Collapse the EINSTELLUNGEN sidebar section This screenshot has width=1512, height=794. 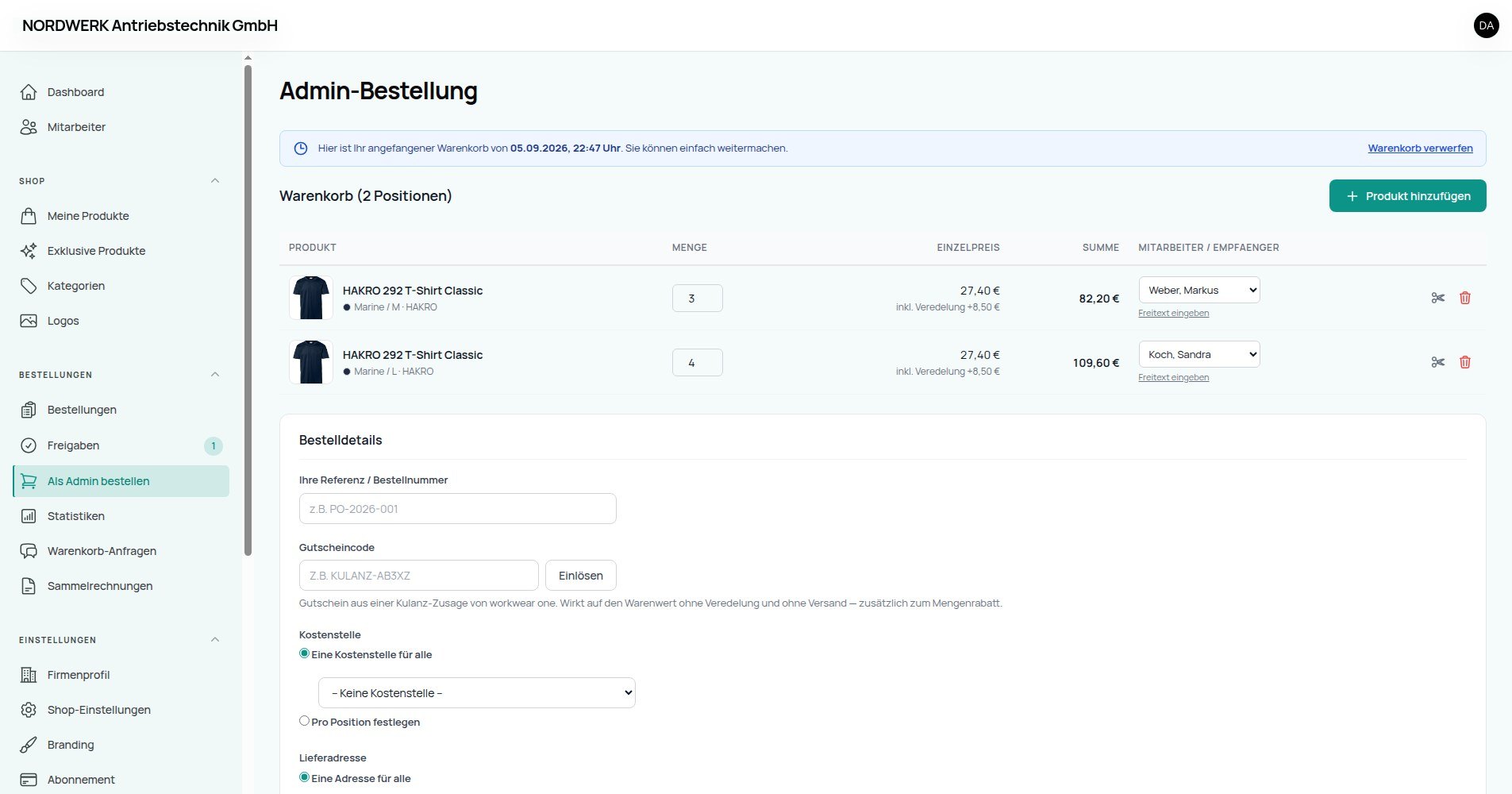215,640
